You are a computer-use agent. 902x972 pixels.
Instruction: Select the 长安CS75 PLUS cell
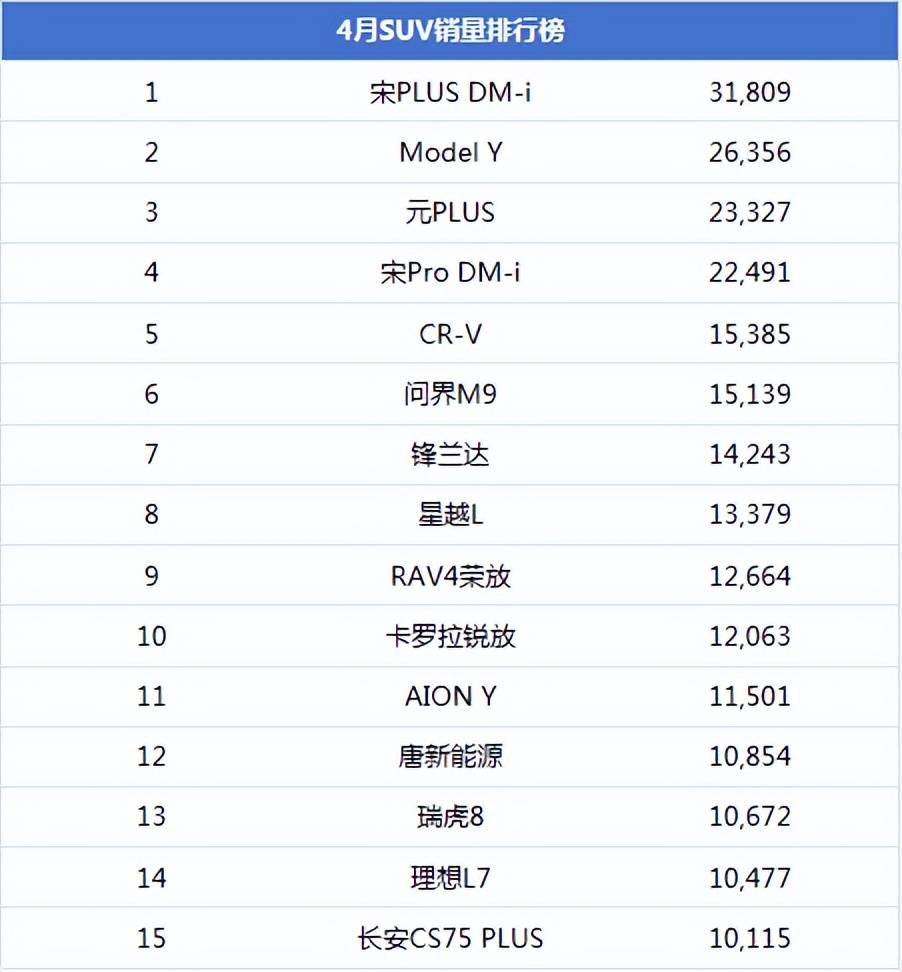(x=450, y=938)
